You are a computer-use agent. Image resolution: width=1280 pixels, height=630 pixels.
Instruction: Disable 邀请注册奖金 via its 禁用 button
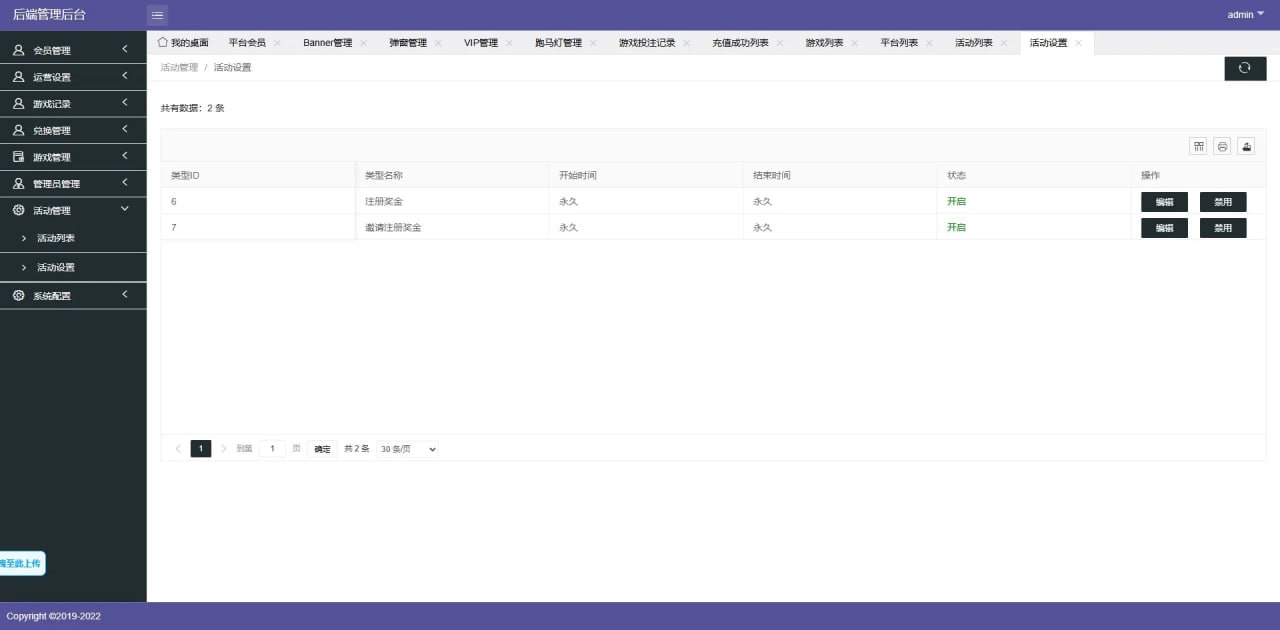point(1222,227)
